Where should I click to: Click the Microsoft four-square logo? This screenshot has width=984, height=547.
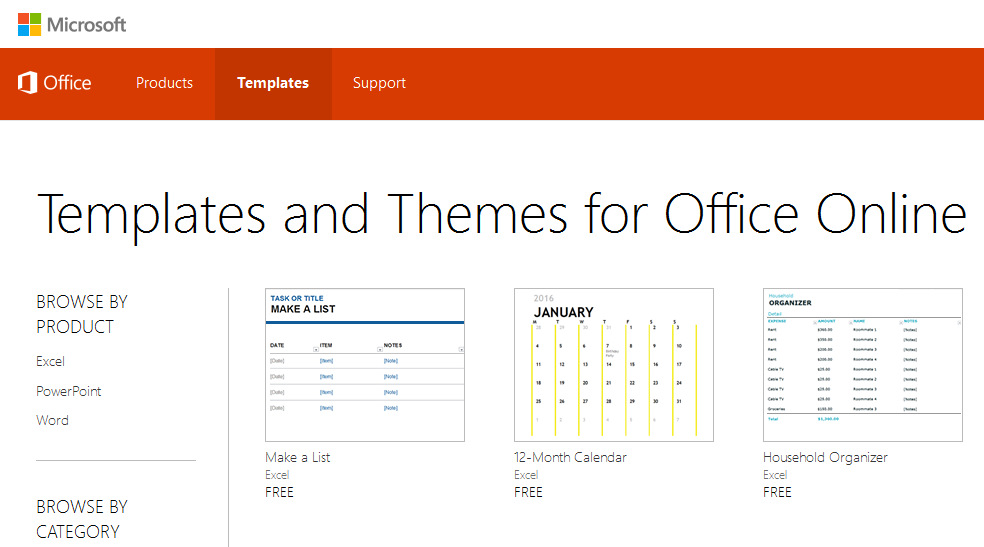29,24
